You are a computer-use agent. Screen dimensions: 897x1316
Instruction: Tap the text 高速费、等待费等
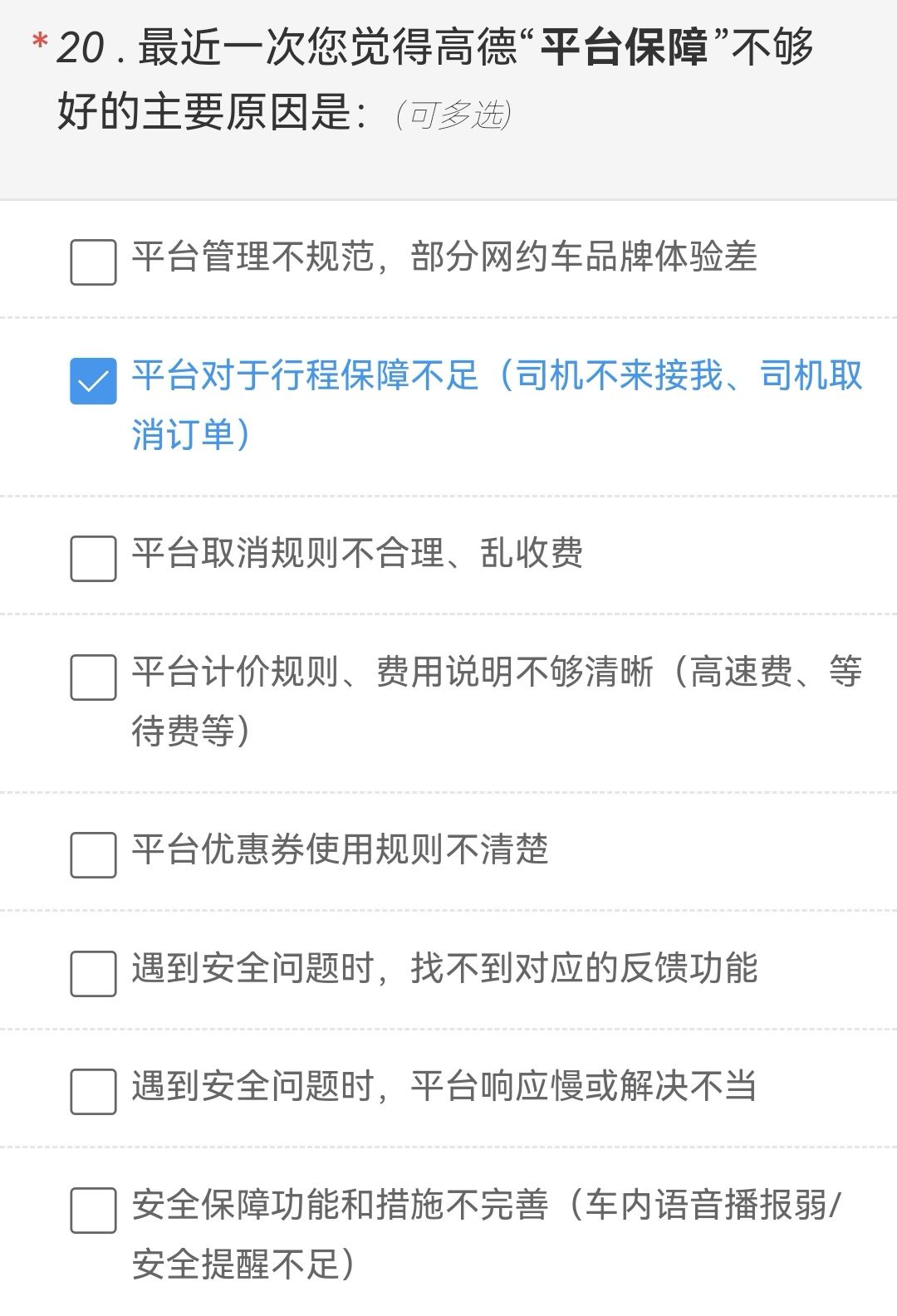click(x=498, y=701)
